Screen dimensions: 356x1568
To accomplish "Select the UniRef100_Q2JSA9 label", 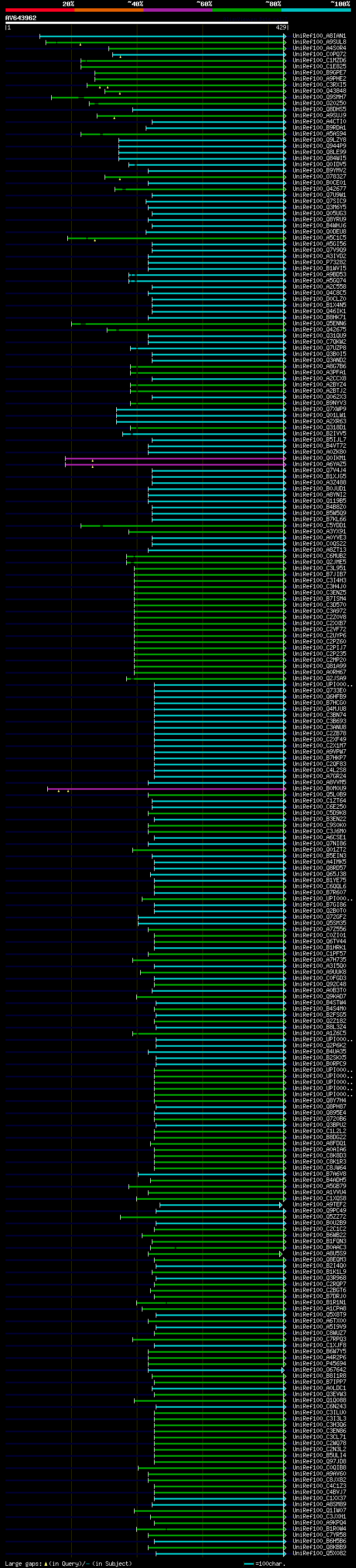I will 319,679.
